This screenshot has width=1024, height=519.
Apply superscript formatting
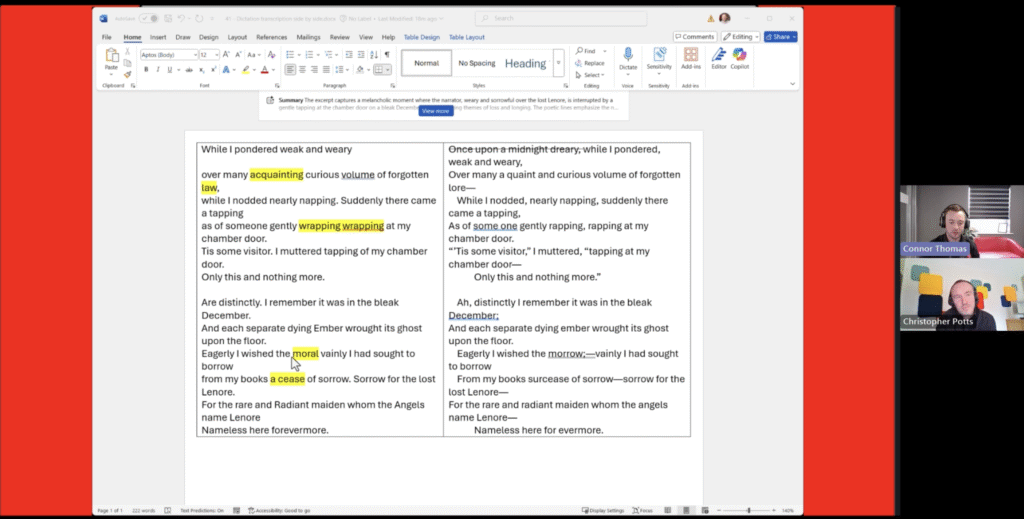[x=213, y=70]
